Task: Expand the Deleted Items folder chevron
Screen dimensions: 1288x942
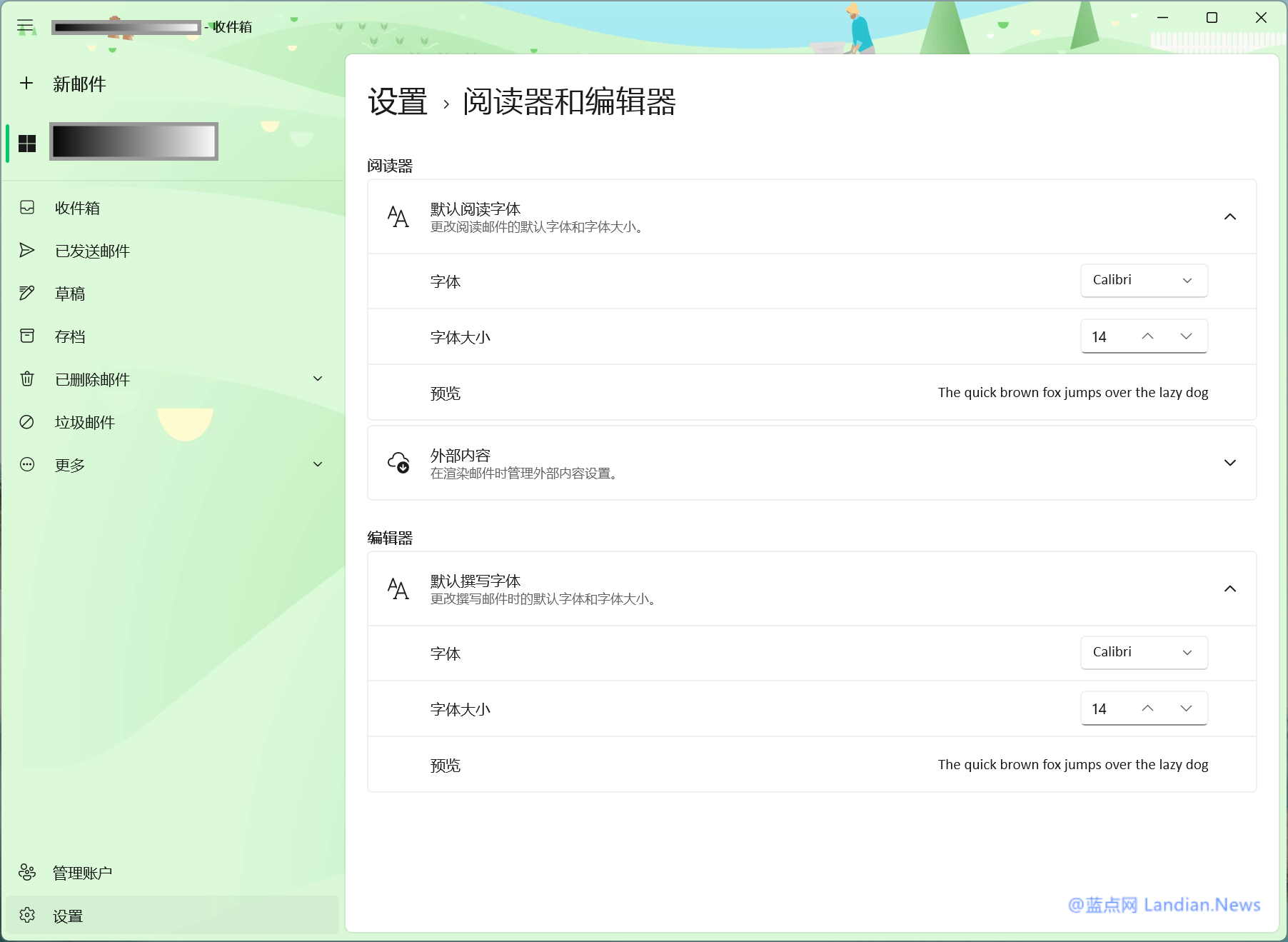Action: tap(318, 379)
